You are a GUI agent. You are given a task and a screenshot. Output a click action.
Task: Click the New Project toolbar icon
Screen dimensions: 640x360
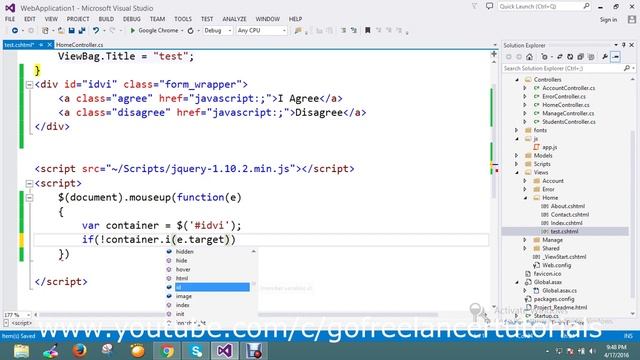tap(45, 31)
